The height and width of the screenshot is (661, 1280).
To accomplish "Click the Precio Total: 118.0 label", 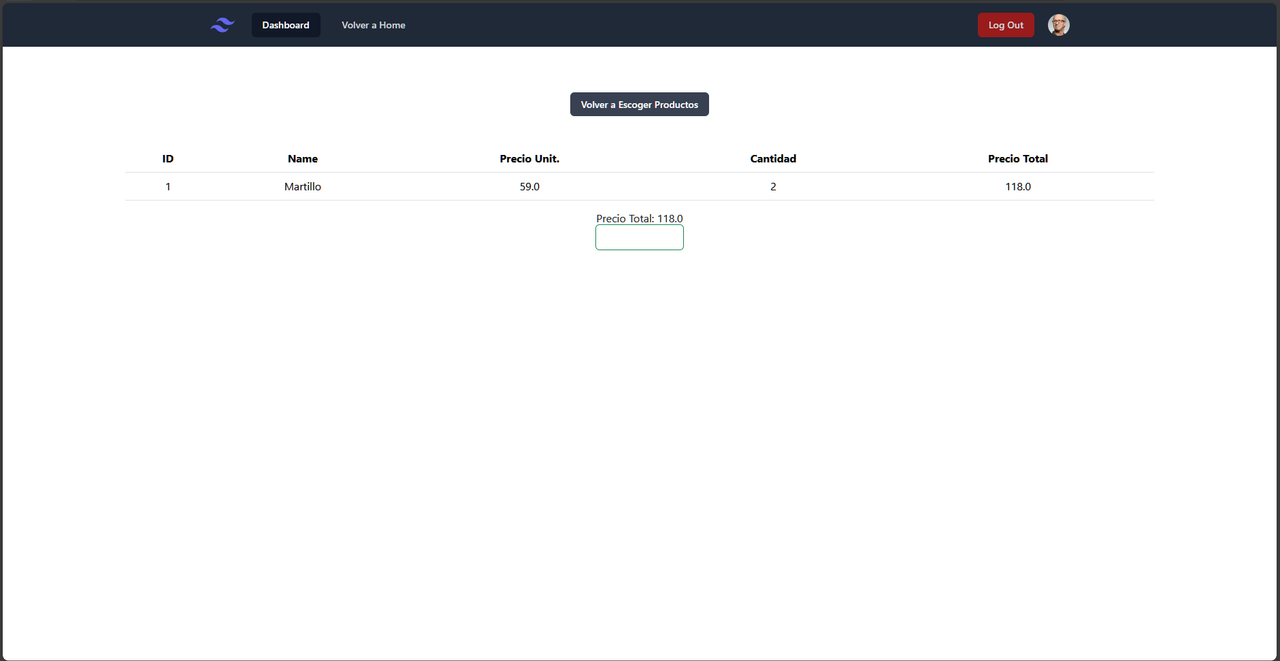I will pyautogui.click(x=639, y=218).
